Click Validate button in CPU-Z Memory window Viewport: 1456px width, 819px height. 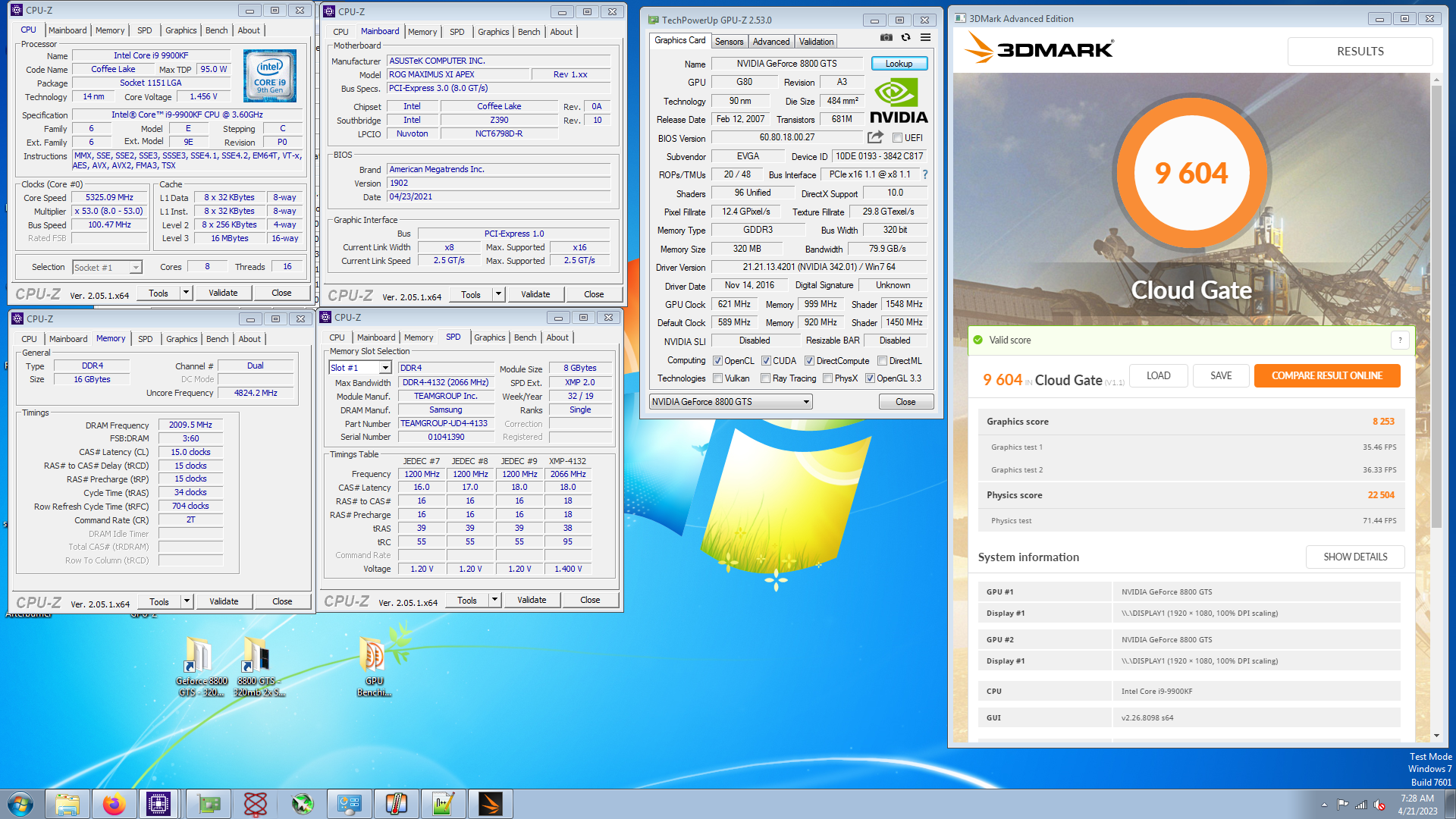click(224, 601)
